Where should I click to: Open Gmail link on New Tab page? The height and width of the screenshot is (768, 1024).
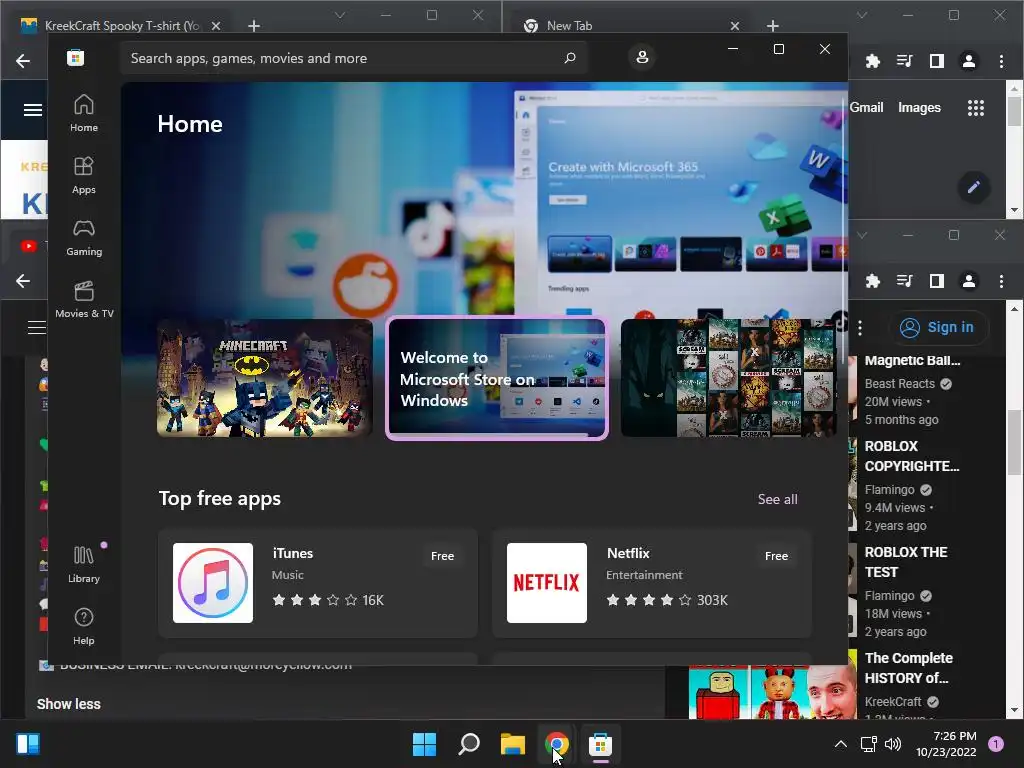click(866, 107)
